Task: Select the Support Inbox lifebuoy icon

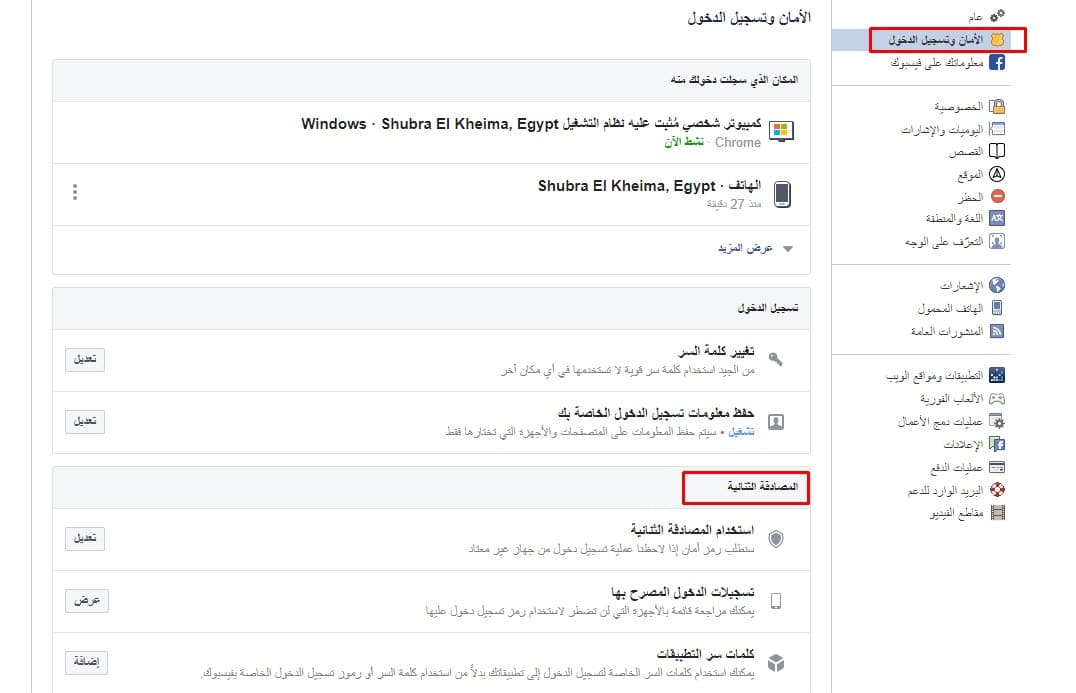Action: [997, 490]
